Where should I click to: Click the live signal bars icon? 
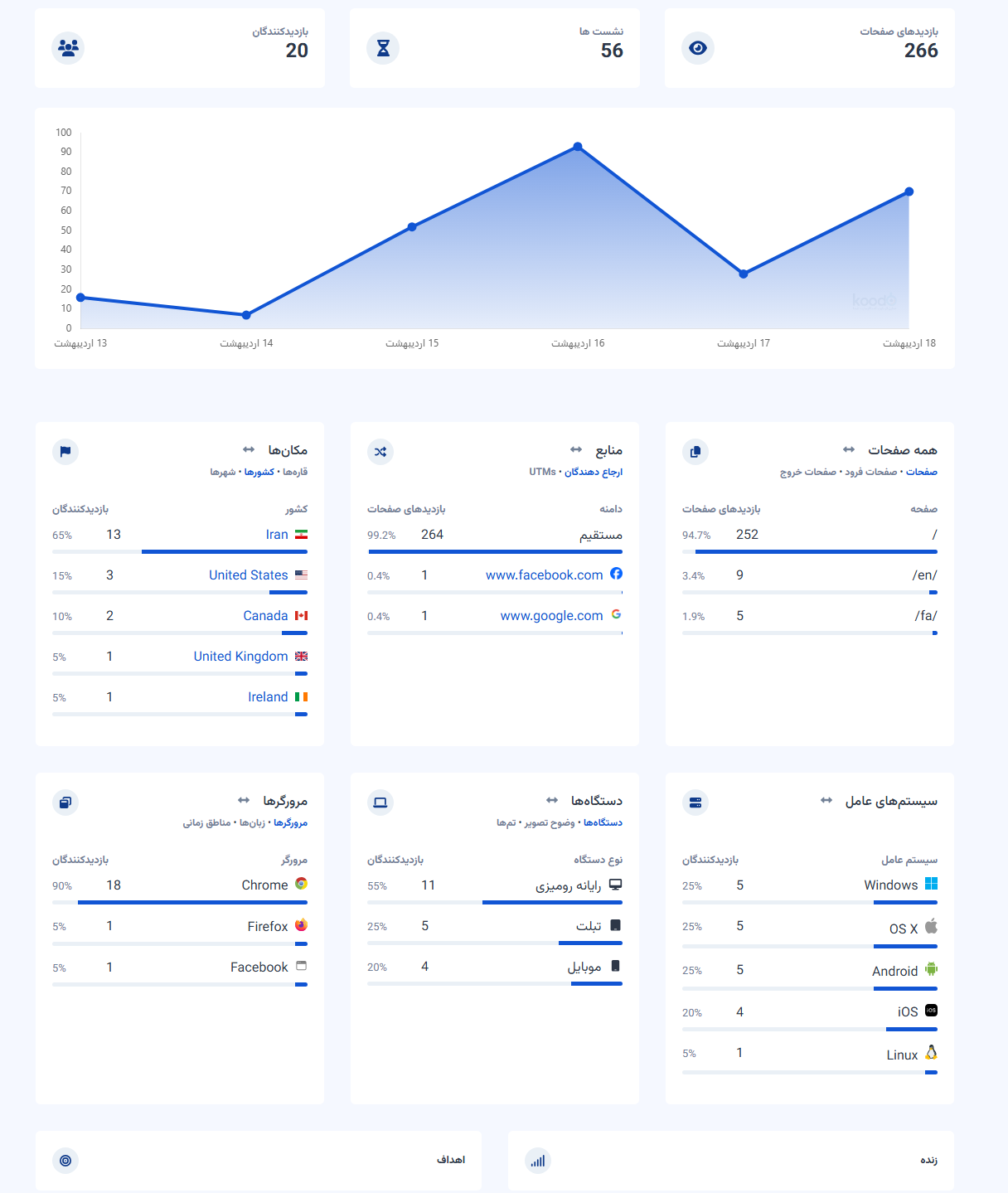coord(538,1161)
